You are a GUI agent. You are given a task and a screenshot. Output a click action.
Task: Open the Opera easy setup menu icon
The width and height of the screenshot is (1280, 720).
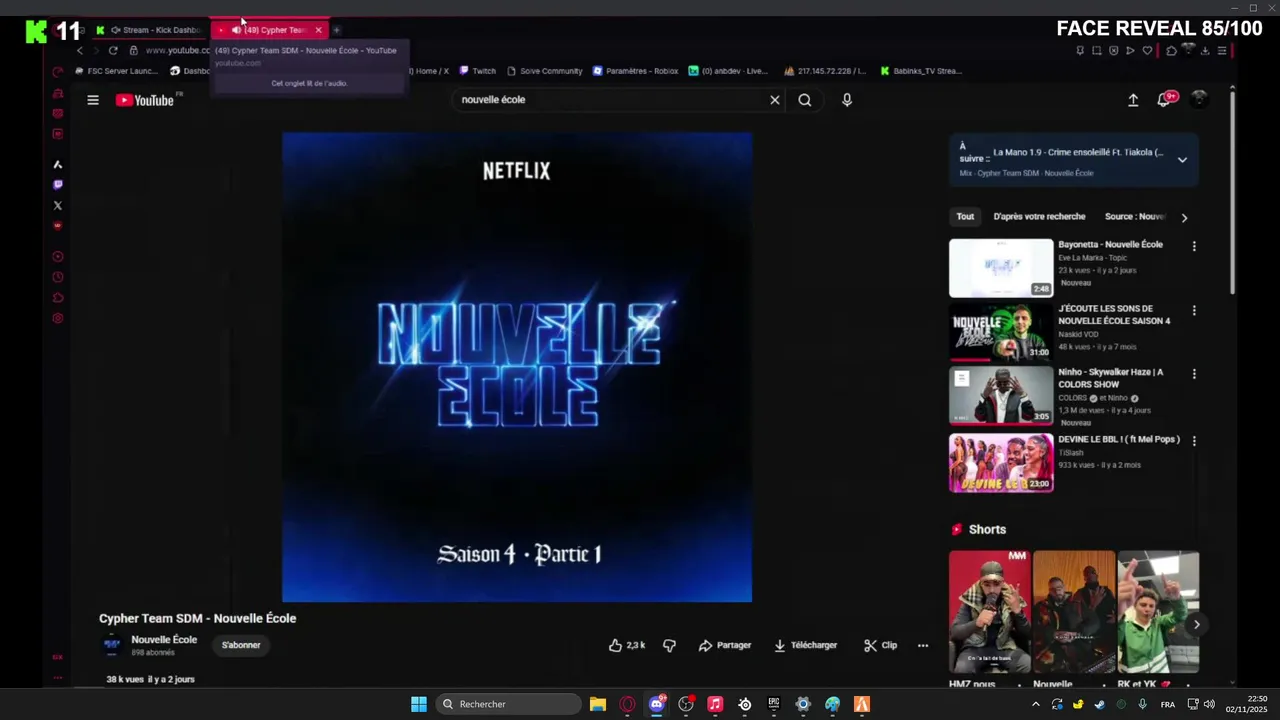[x=1222, y=51]
